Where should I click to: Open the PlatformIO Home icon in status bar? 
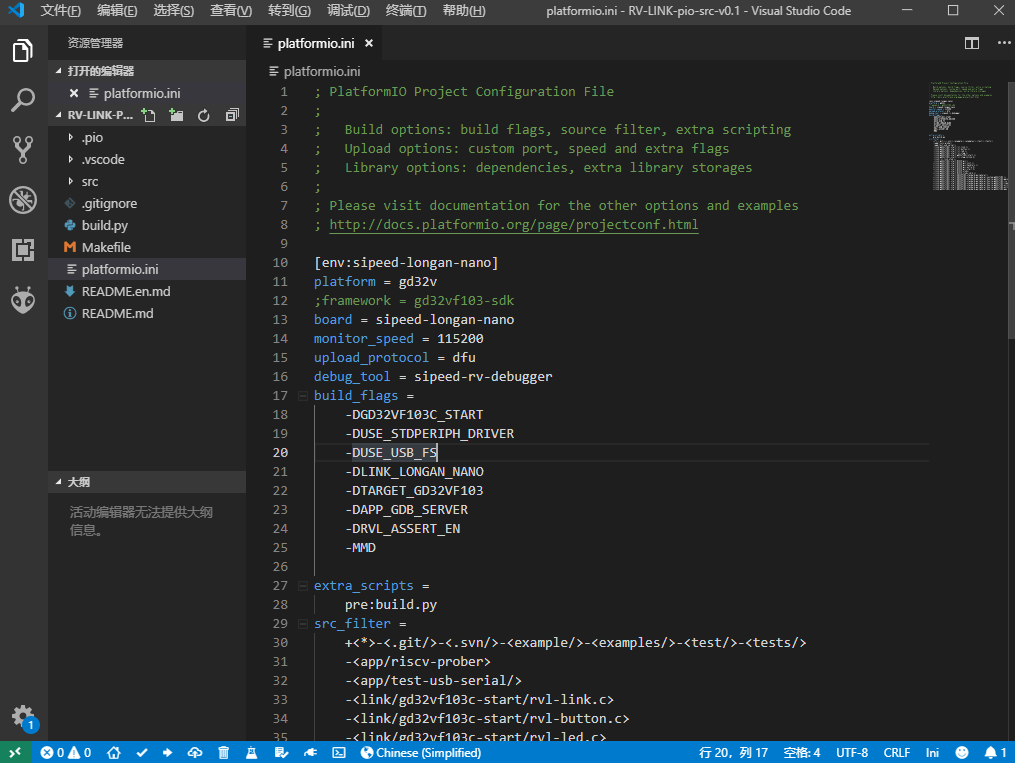pyautogui.click(x=114, y=751)
